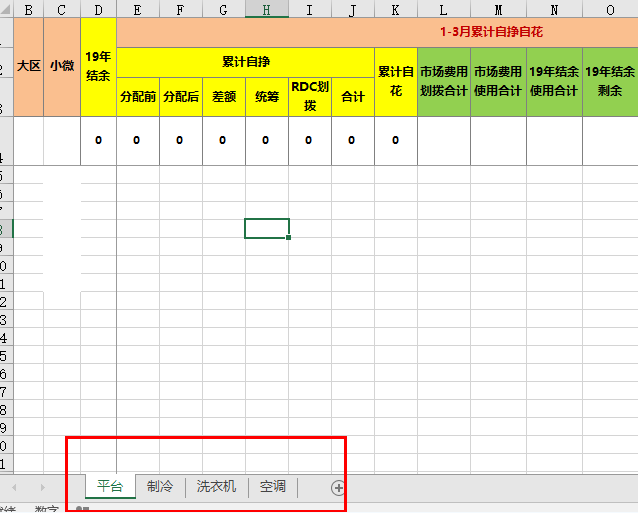Viewport: 638px width, 513px height.
Task: Click the 分配前 header cell
Action: (x=138, y=97)
